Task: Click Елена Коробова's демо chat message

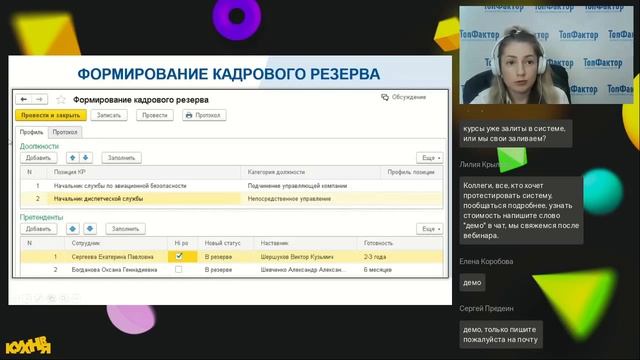Action: (x=472, y=282)
